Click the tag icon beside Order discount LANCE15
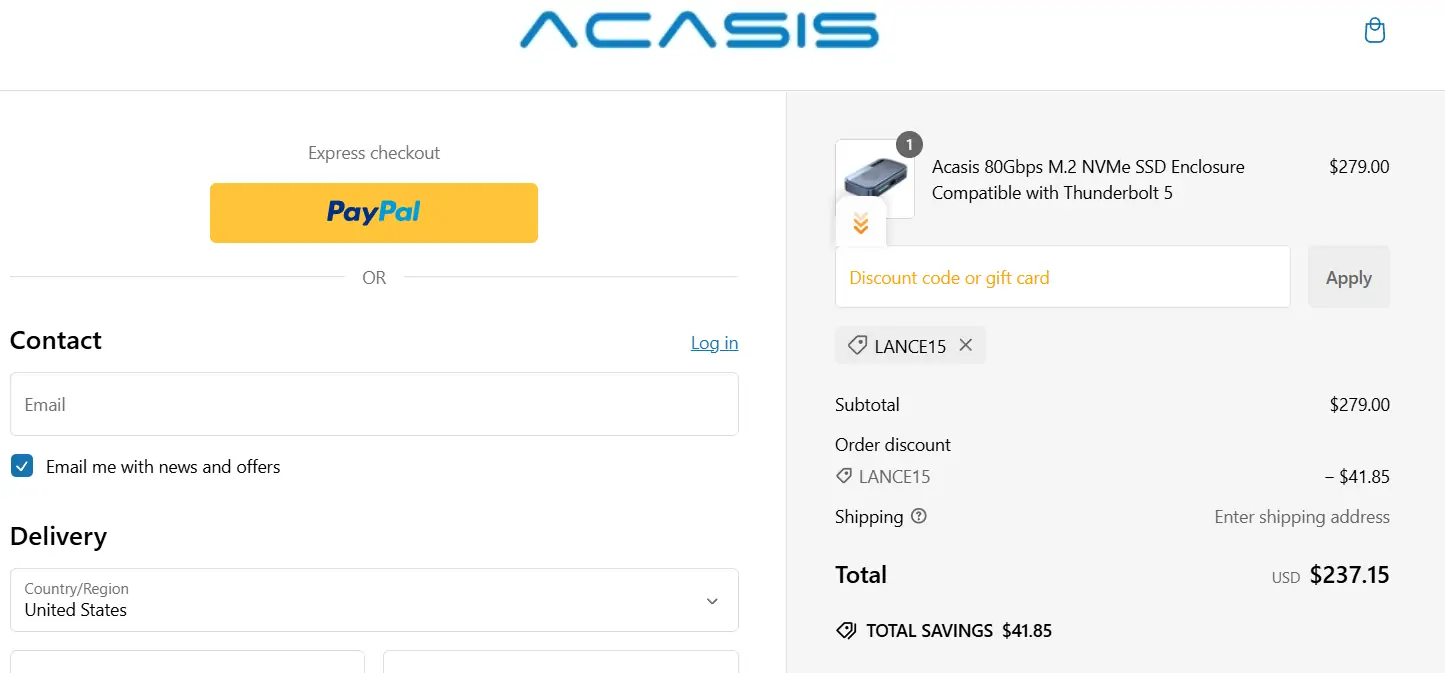1445x673 pixels. point(844,476)
